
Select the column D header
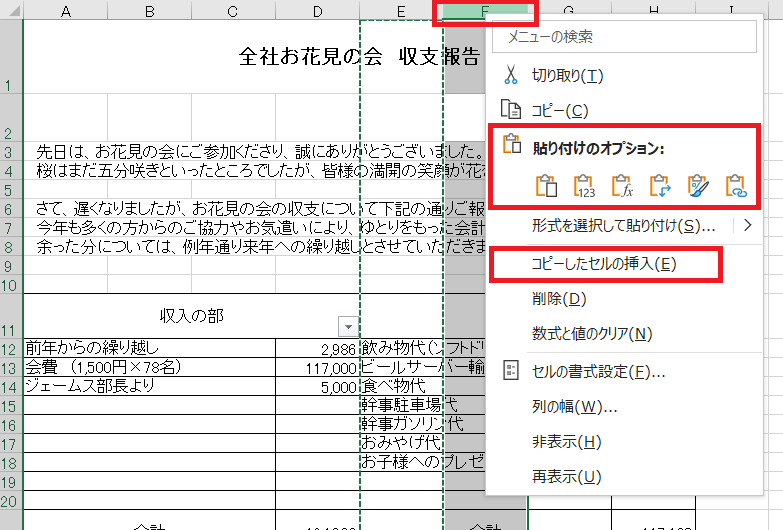tap(317, 10)
